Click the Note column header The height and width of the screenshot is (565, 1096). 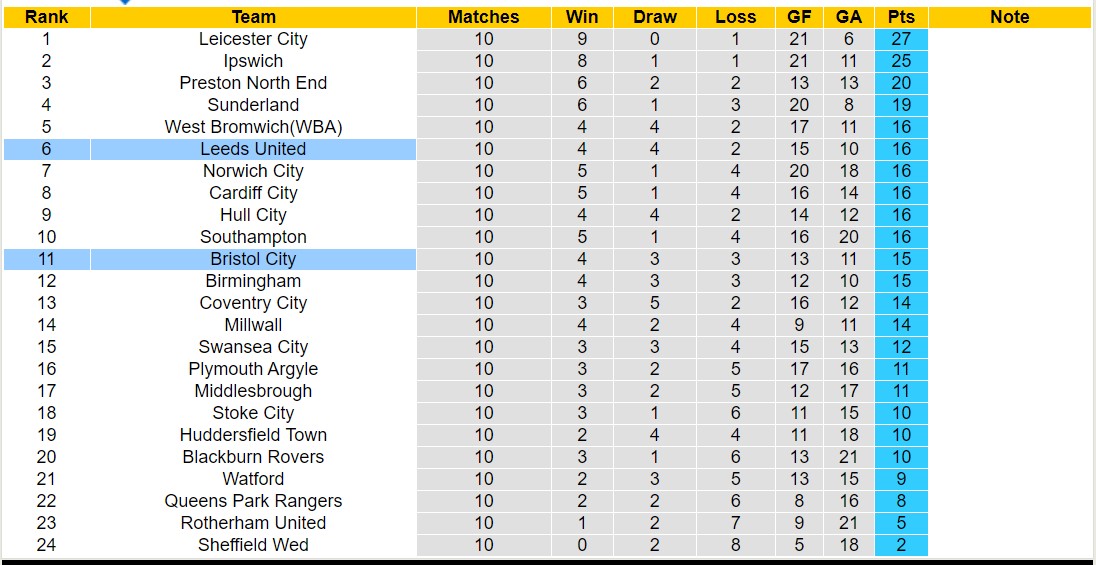[1009, 17]
